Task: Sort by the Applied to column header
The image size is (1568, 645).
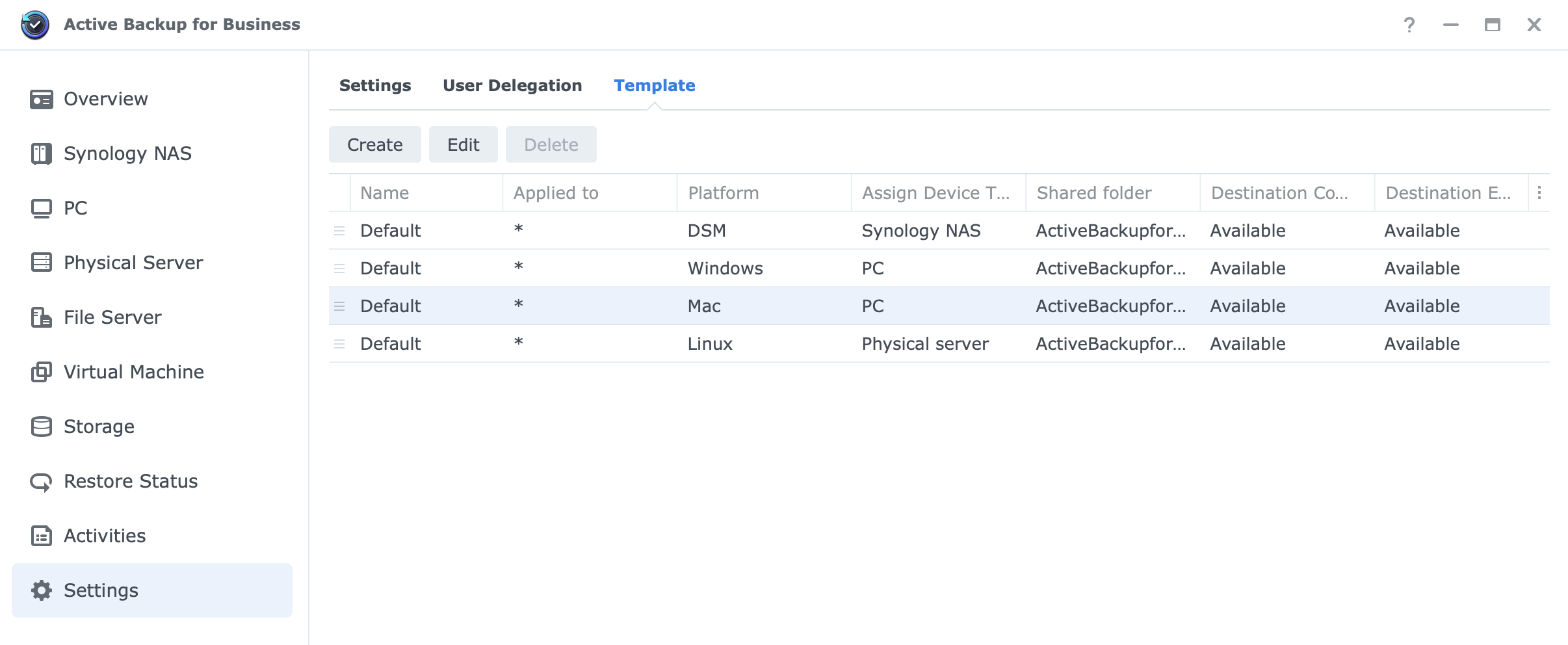Action: 590,193
